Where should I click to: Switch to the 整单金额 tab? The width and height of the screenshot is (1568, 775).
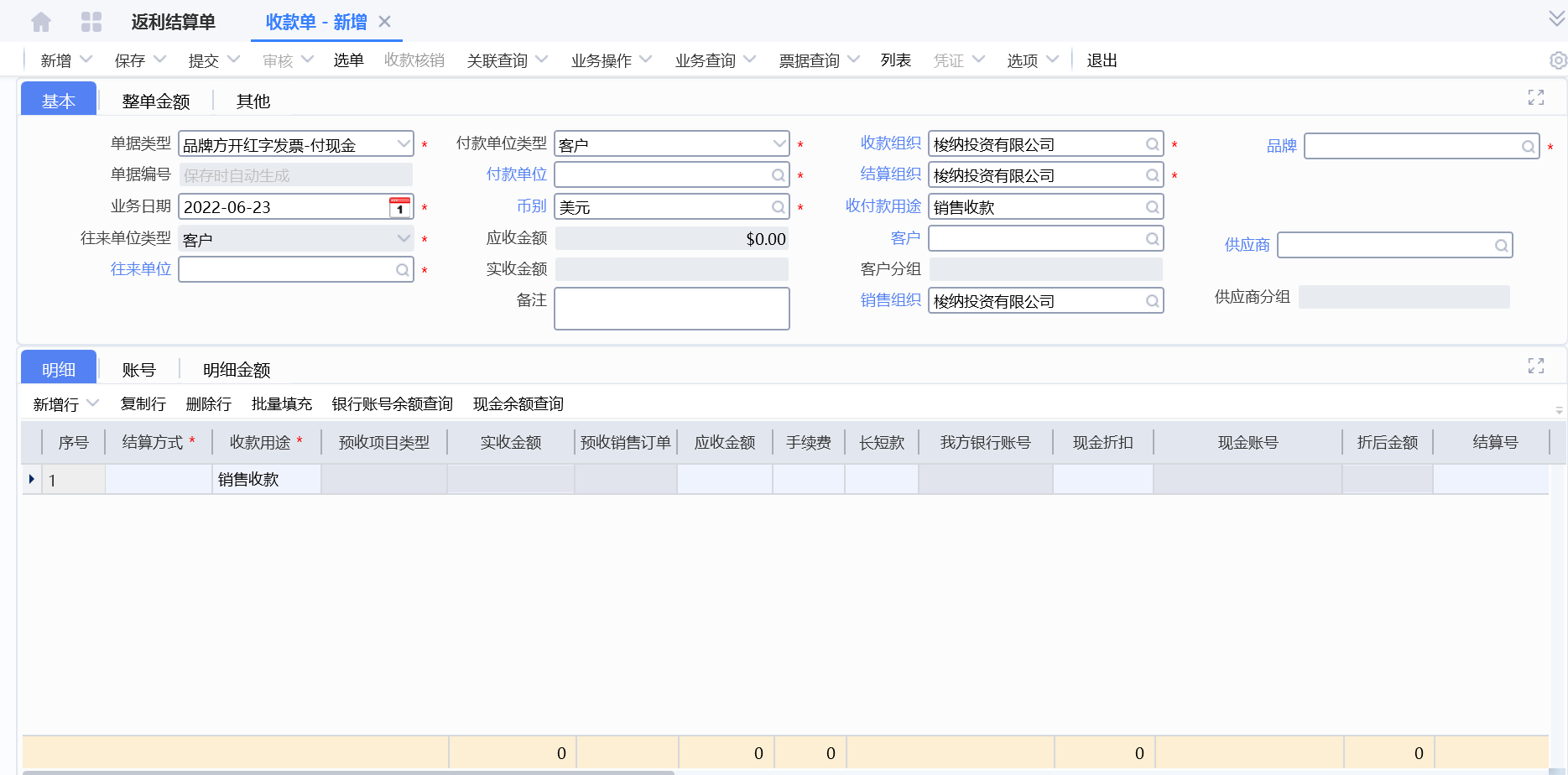156,101
